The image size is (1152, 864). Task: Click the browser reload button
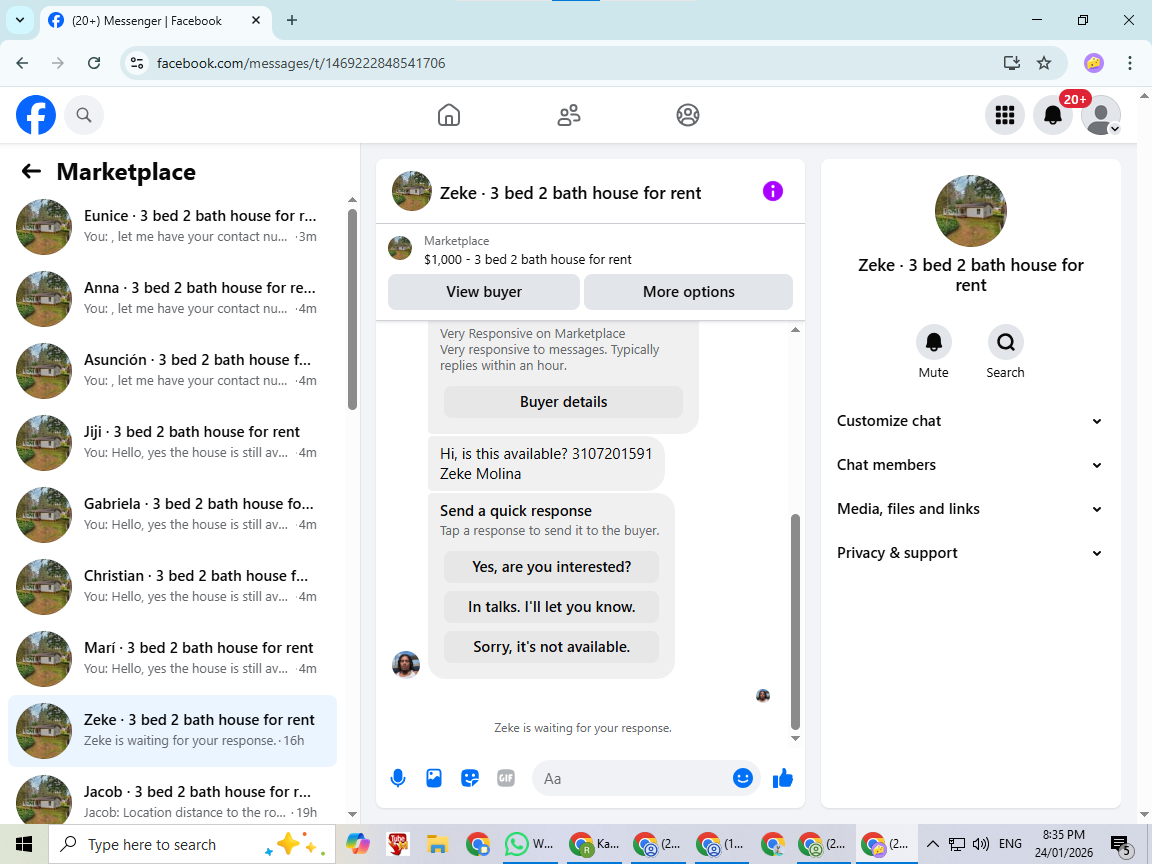point(94,63)
